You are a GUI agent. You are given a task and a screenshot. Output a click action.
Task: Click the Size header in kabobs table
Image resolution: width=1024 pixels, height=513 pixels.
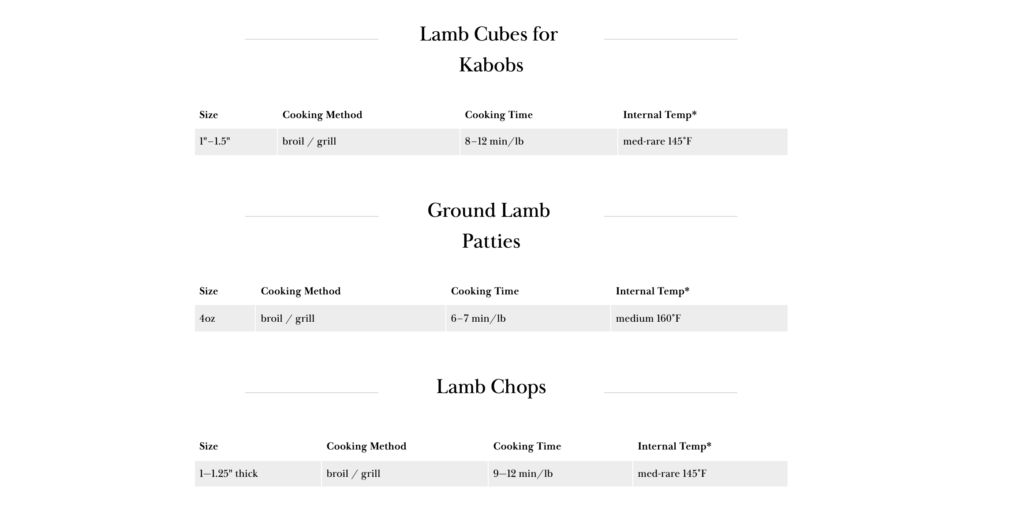coord(208,115)
